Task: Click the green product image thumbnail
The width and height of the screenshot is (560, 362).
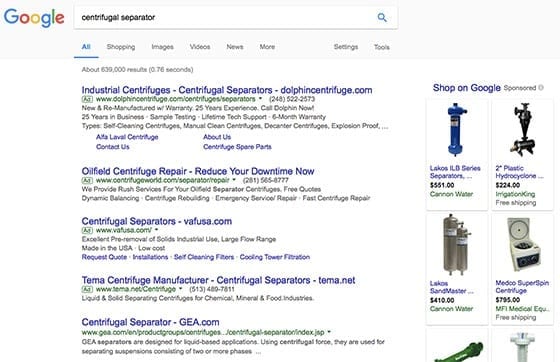Action: coord(458,352)
